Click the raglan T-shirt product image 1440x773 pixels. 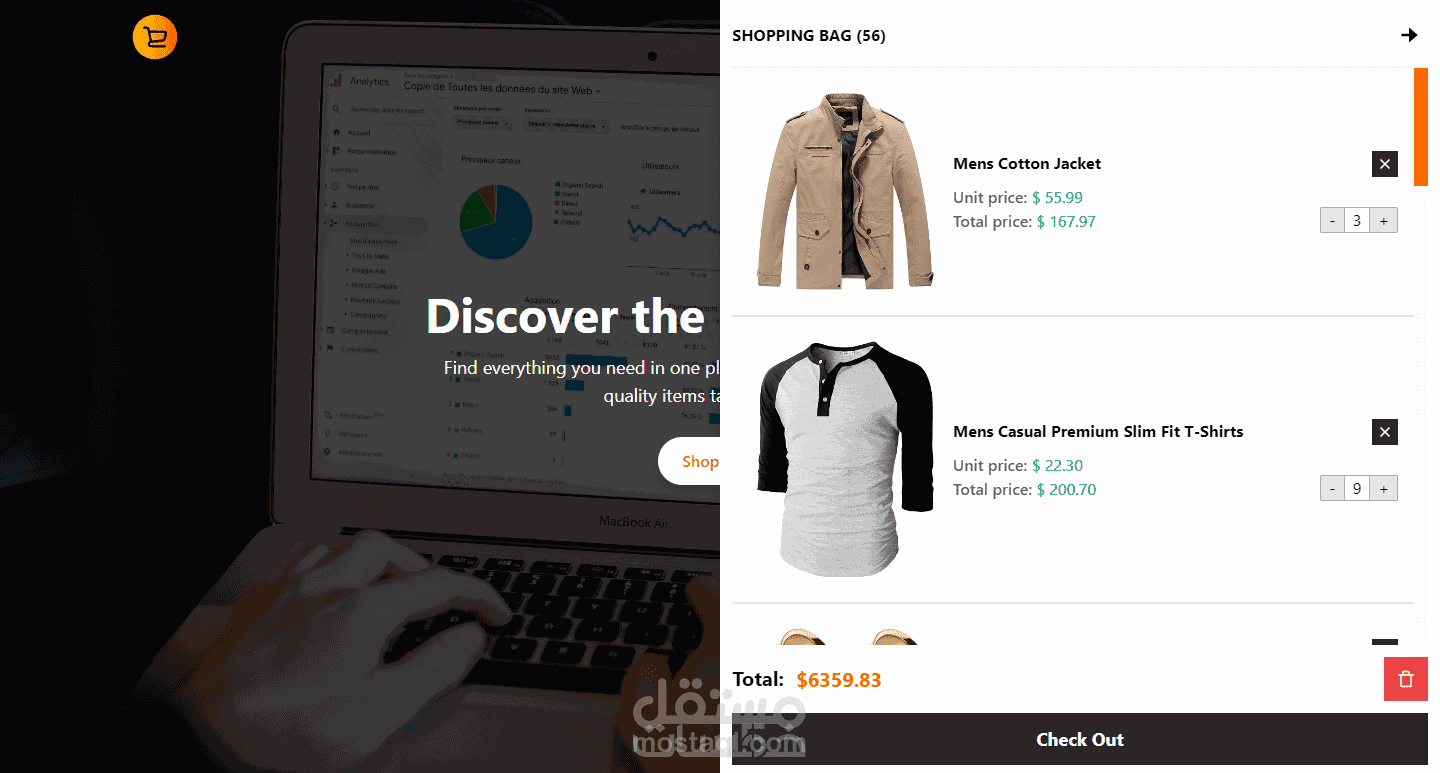coord(845,459)
